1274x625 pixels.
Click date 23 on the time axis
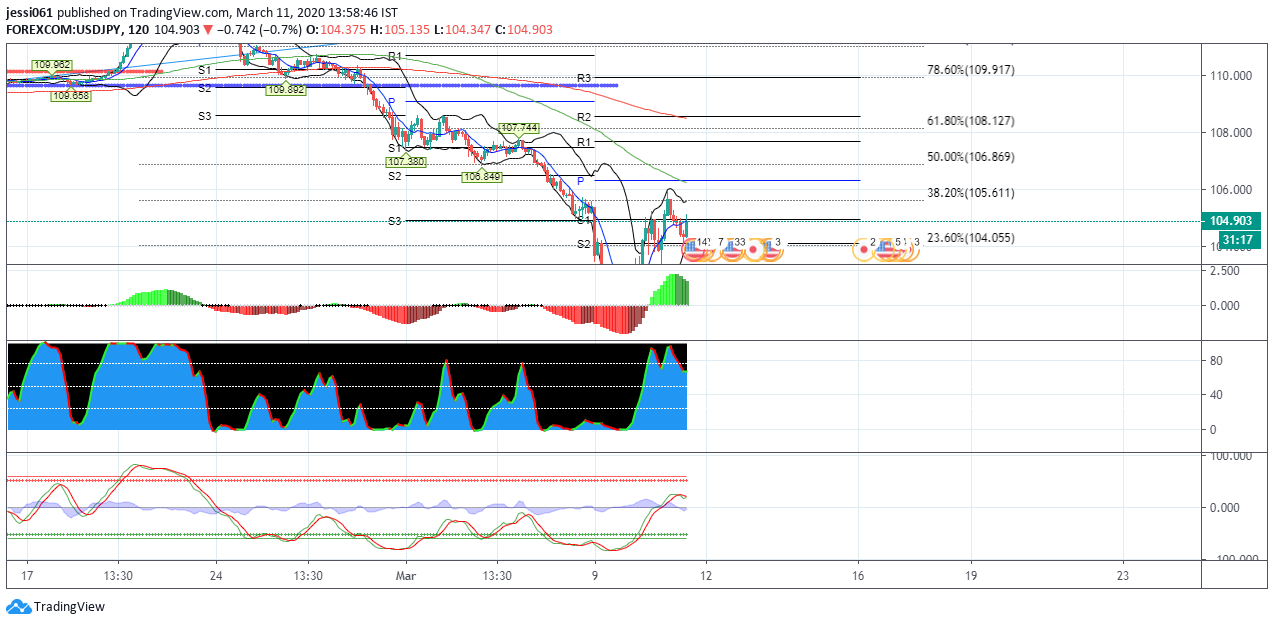tap(1122, 576)
